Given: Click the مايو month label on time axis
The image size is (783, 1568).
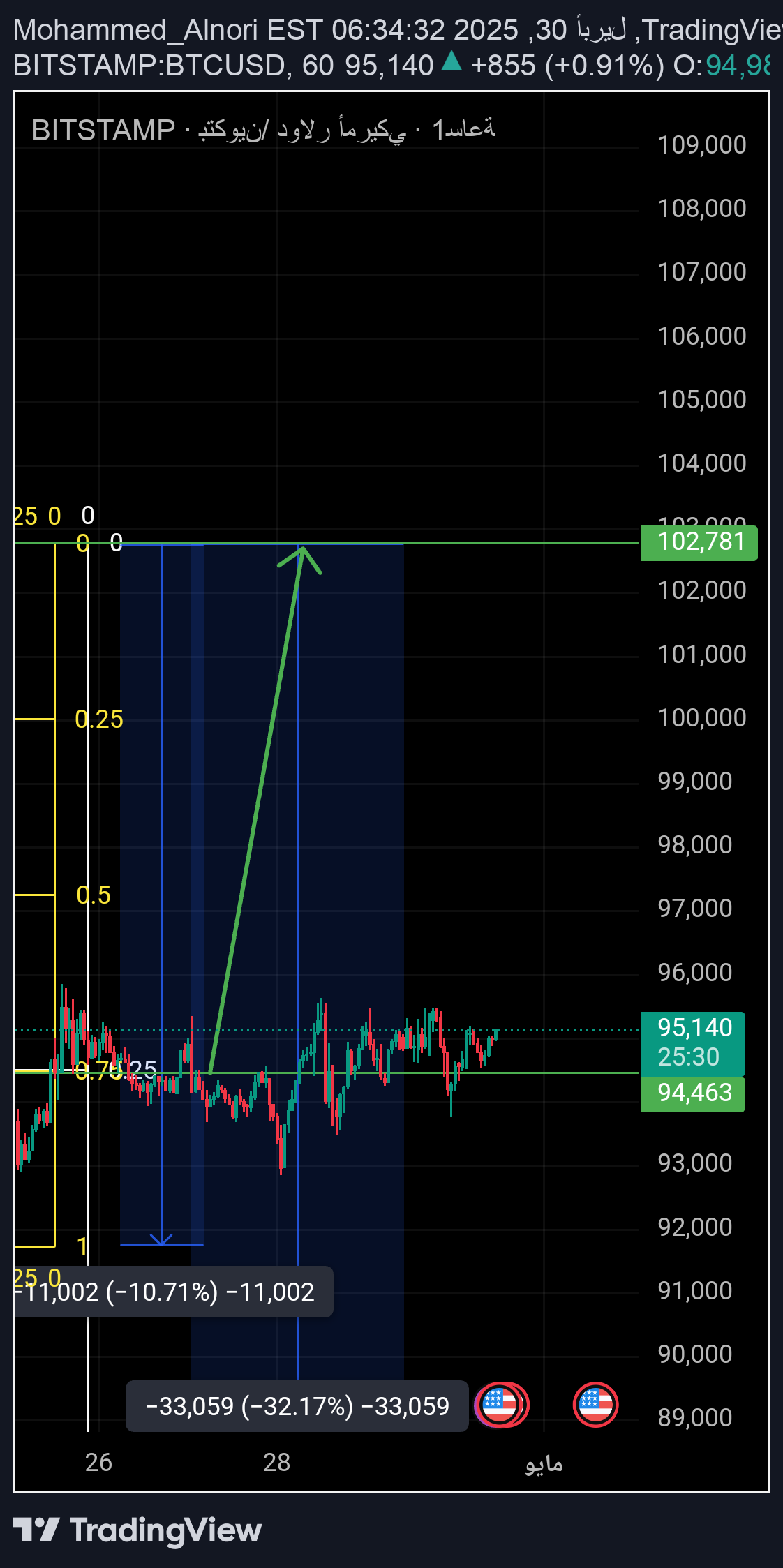Looking at the screenshot, I should click(x=544, y=1463).
